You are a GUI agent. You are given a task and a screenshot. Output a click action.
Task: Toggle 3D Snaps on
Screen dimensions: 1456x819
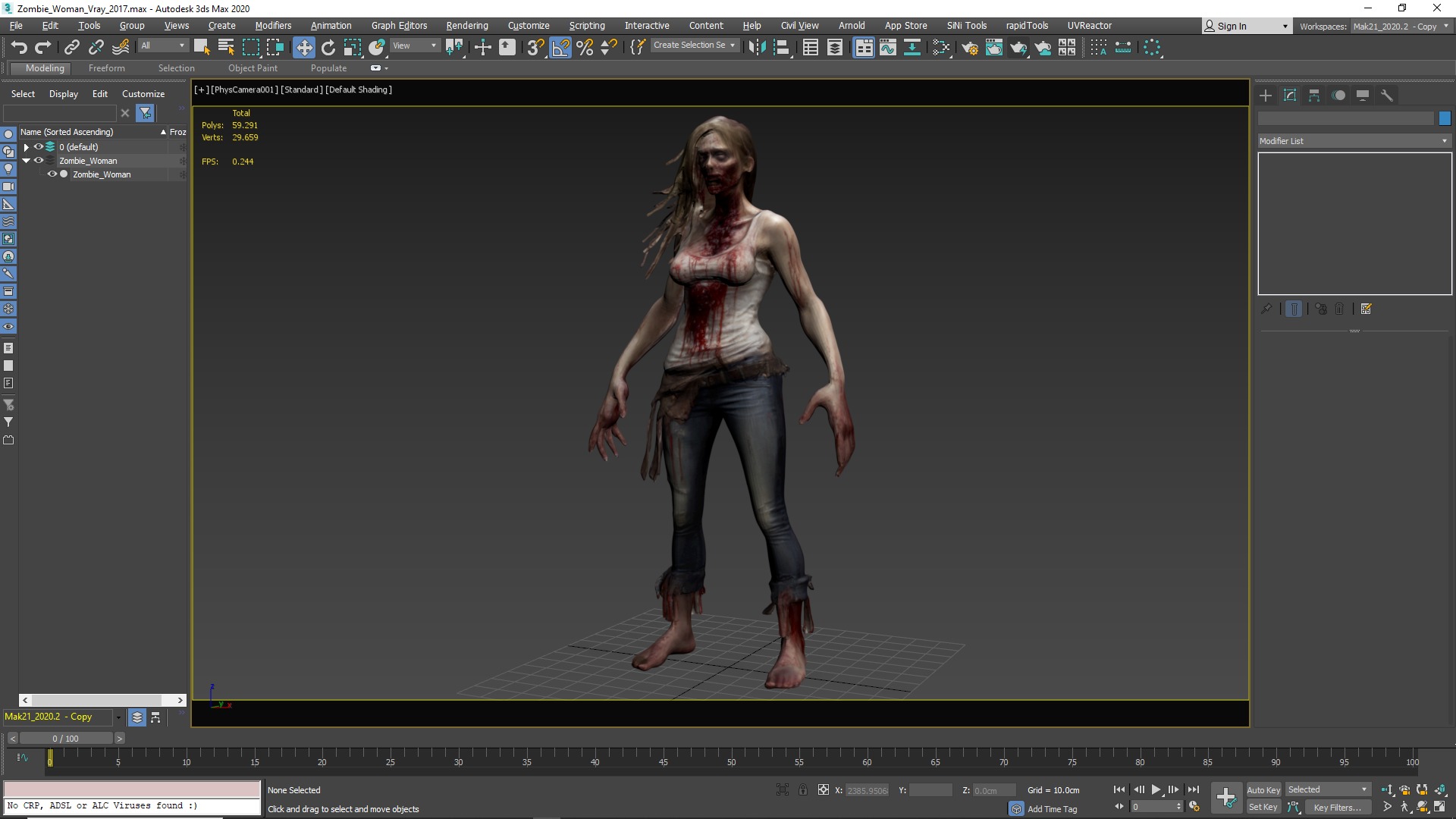(535, 48)
